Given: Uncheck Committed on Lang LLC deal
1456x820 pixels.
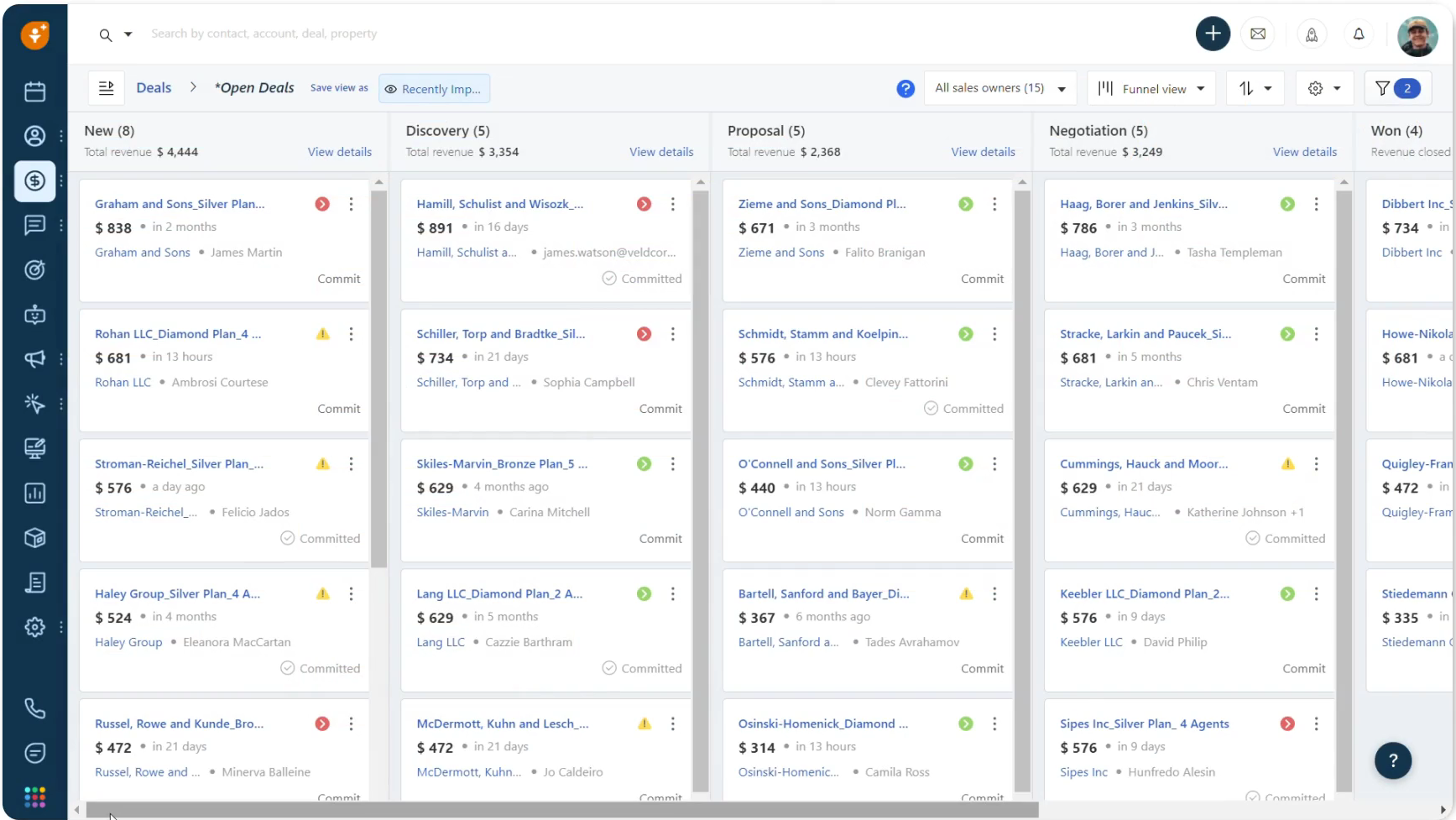Looking at the screenshot, I should click(x=642, y=669).
